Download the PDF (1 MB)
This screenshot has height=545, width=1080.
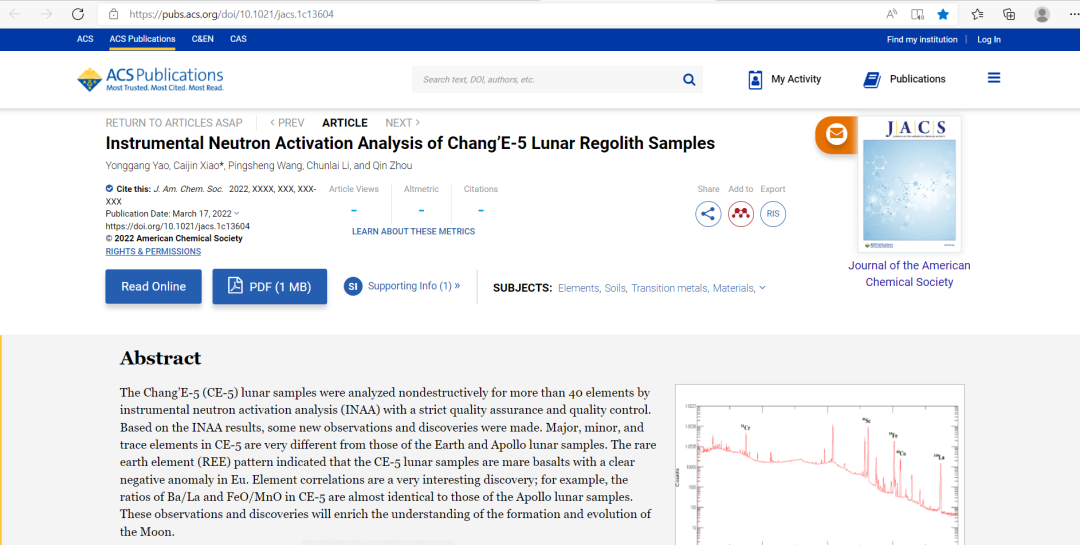tap(269, 287)
